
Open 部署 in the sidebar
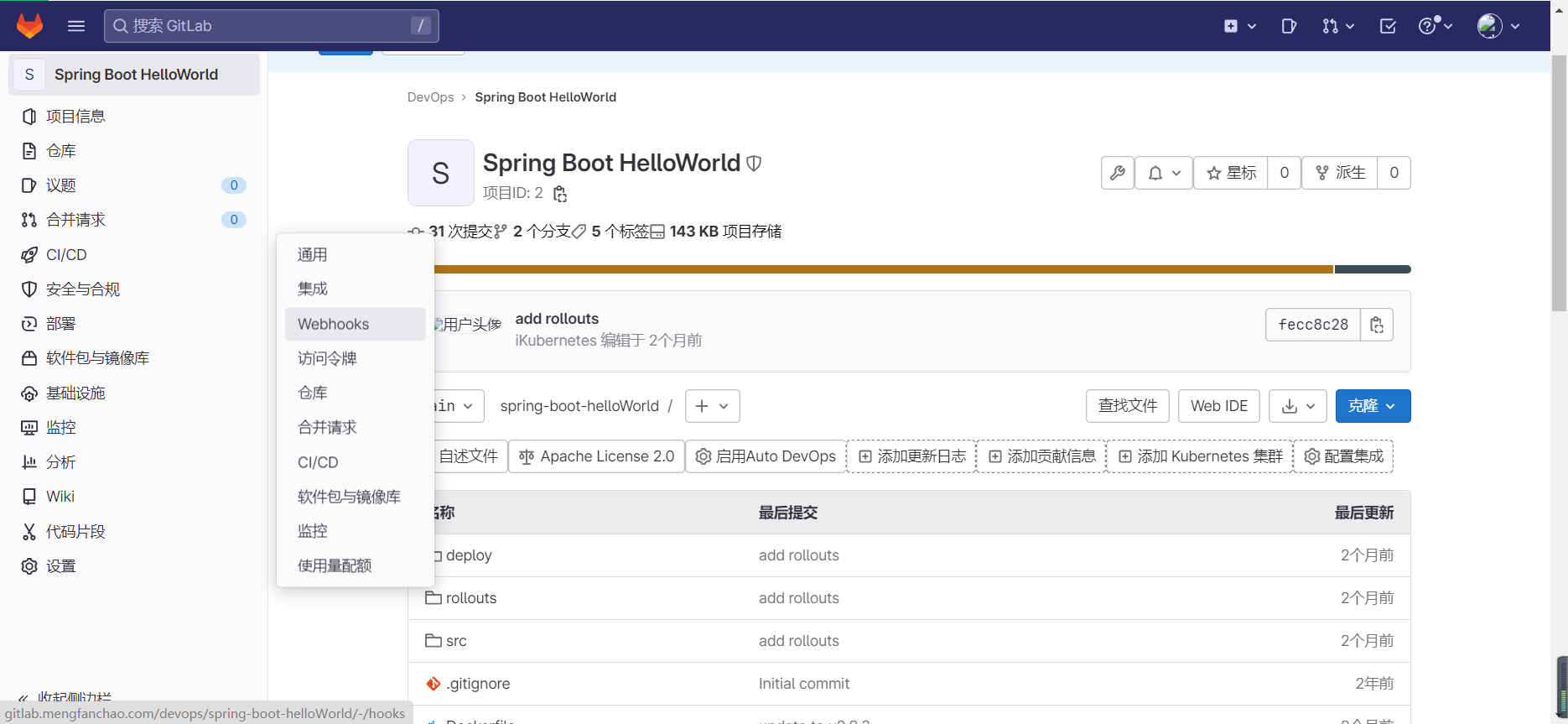click(134, 324)
